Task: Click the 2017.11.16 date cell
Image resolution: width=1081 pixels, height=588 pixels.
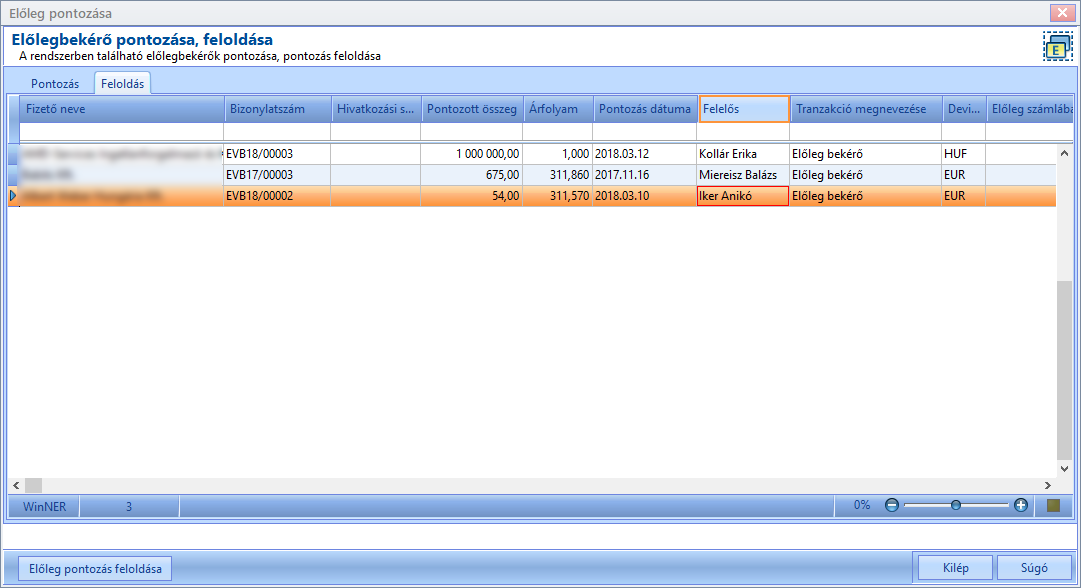Action: pos(645,175)
